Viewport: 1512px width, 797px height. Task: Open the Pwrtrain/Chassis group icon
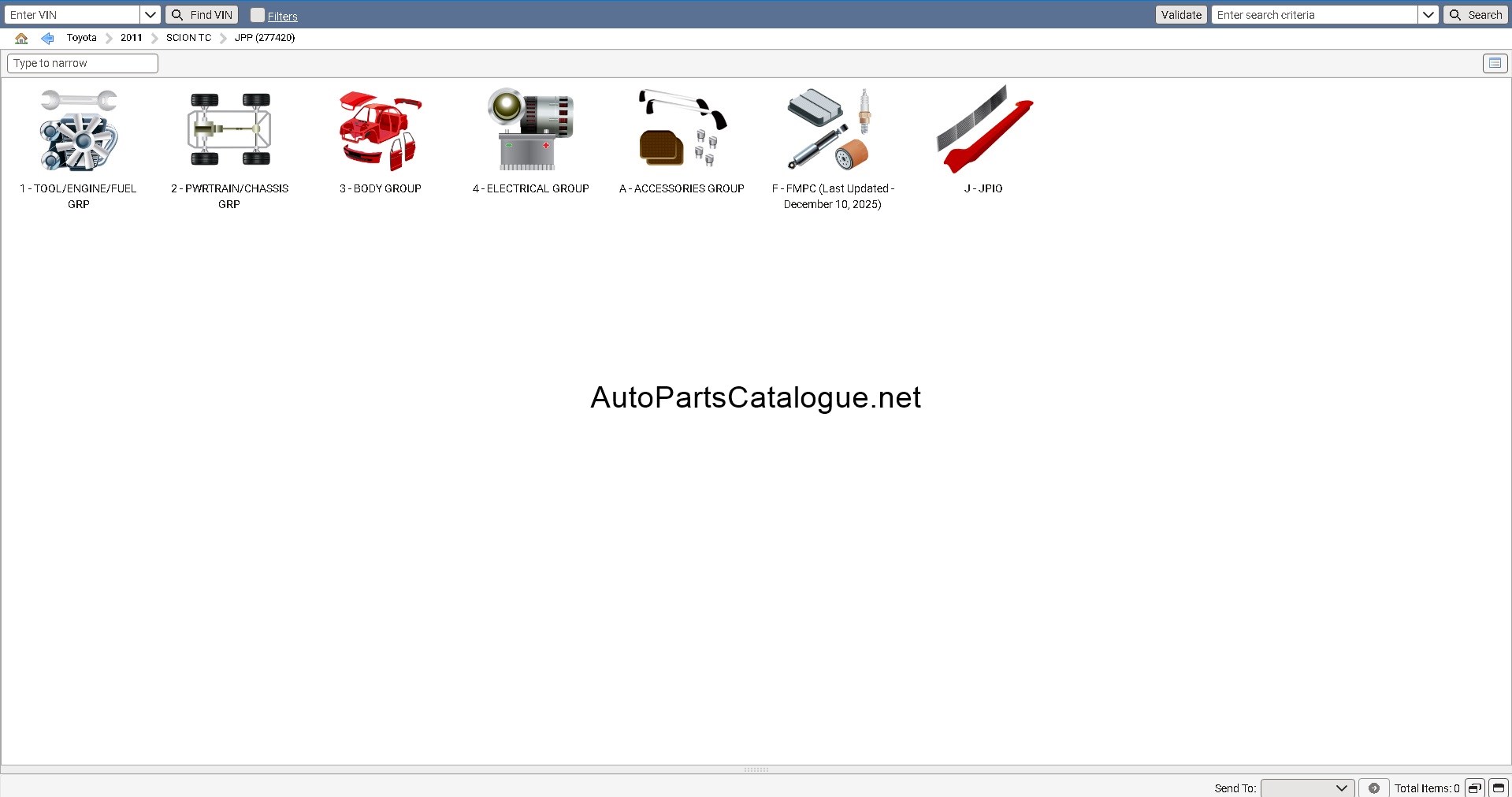[229, 129]
